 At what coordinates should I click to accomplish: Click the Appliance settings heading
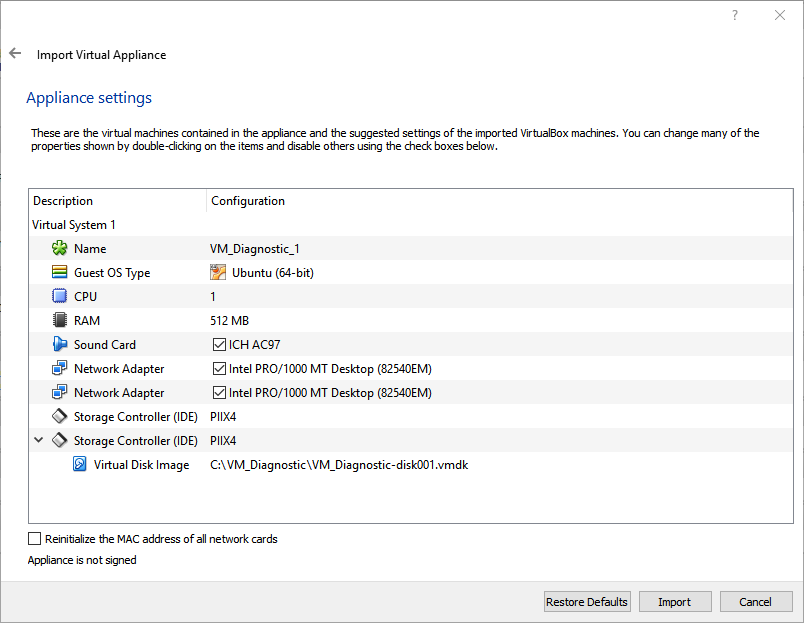[89, 97]
